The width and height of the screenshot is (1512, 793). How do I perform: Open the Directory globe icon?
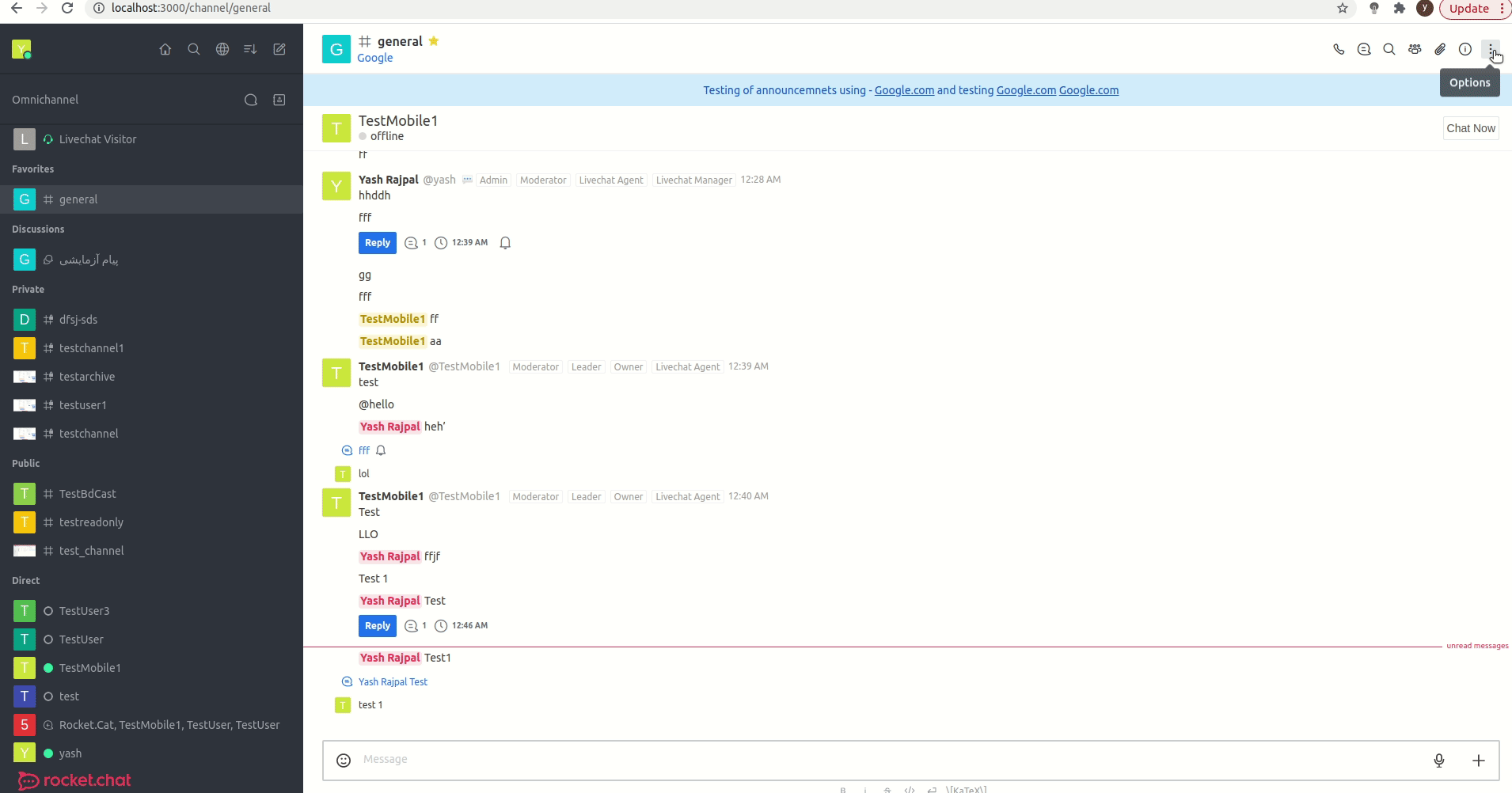click(x=222, y=49)
